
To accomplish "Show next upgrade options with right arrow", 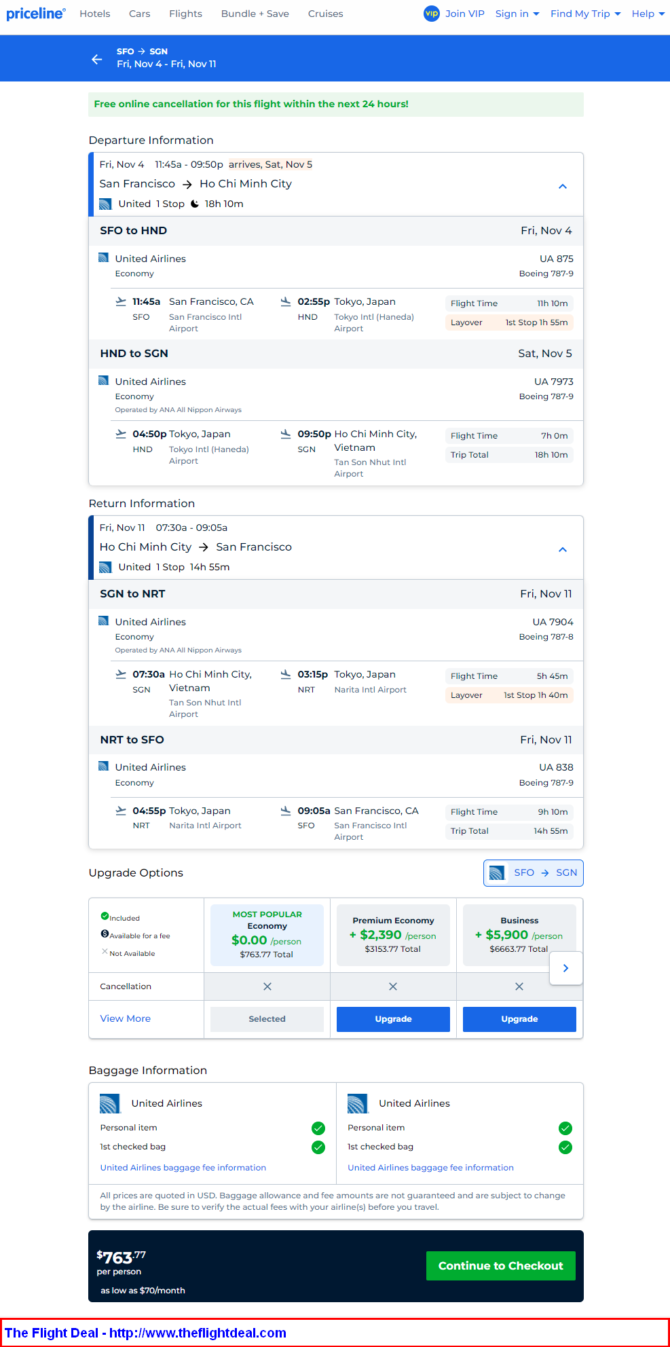I will coord(566,968).
